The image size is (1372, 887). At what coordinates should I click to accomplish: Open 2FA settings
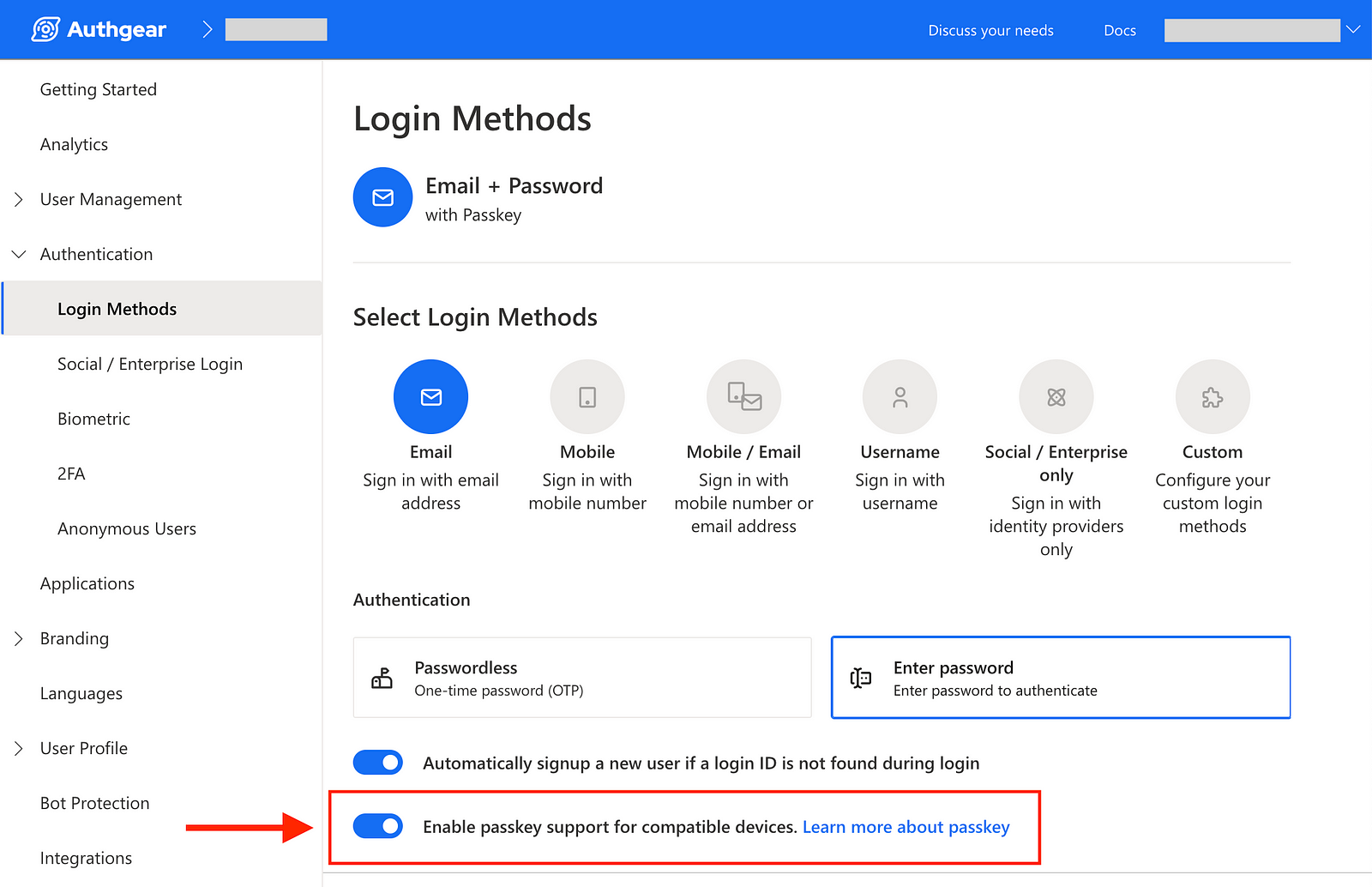71,474
